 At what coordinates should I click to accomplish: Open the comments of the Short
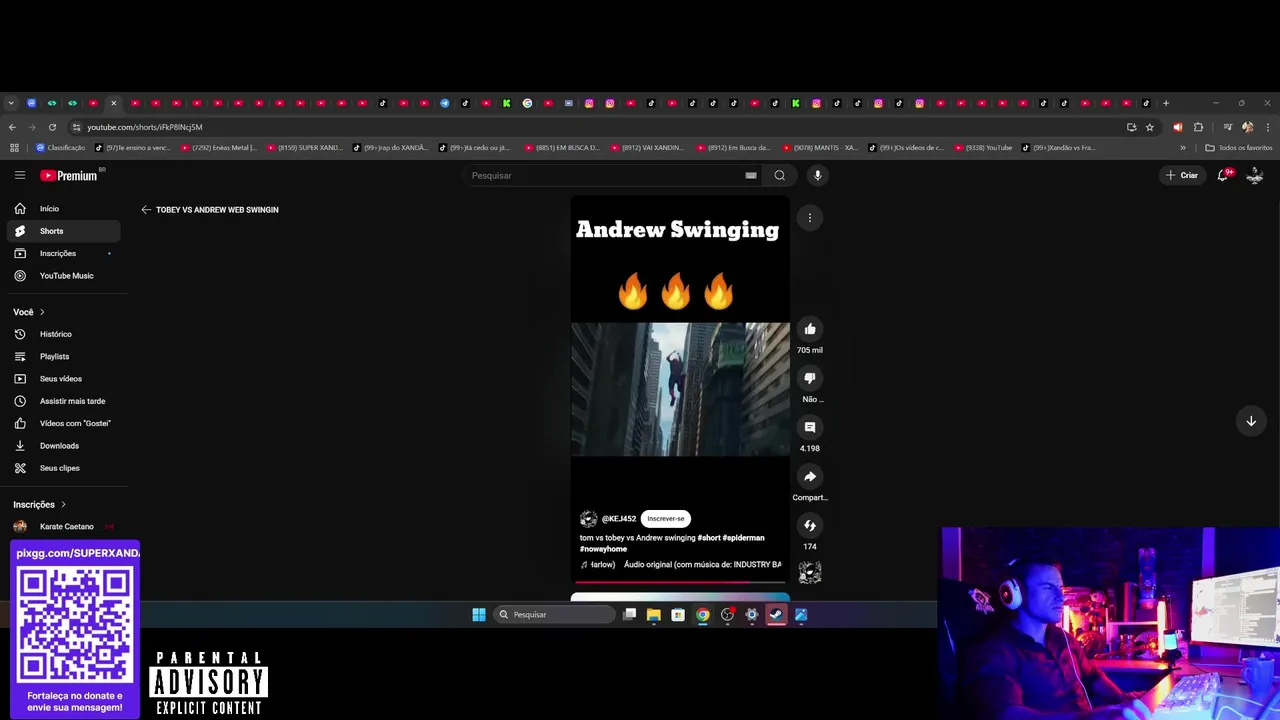(x=810, y=427)
